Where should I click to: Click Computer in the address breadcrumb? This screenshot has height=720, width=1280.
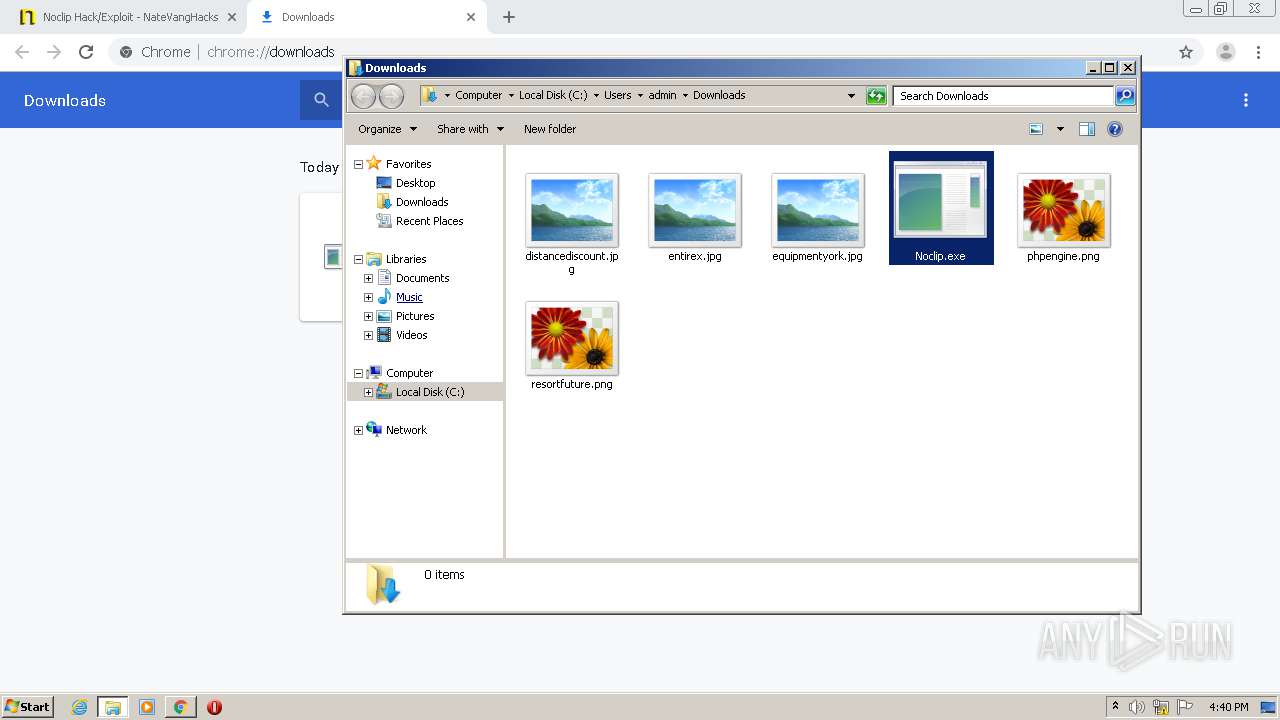[478, 95]
